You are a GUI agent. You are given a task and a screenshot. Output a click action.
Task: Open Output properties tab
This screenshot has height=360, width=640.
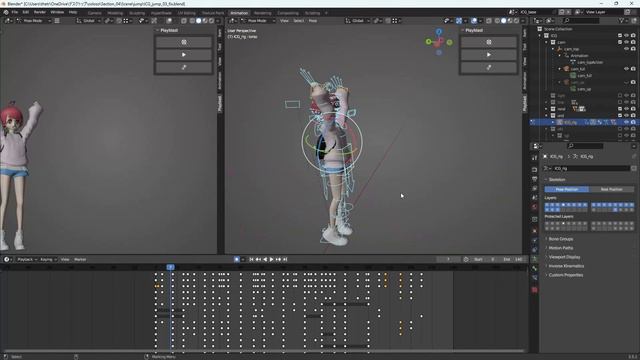pyautogui.click(x=534, y=179)
